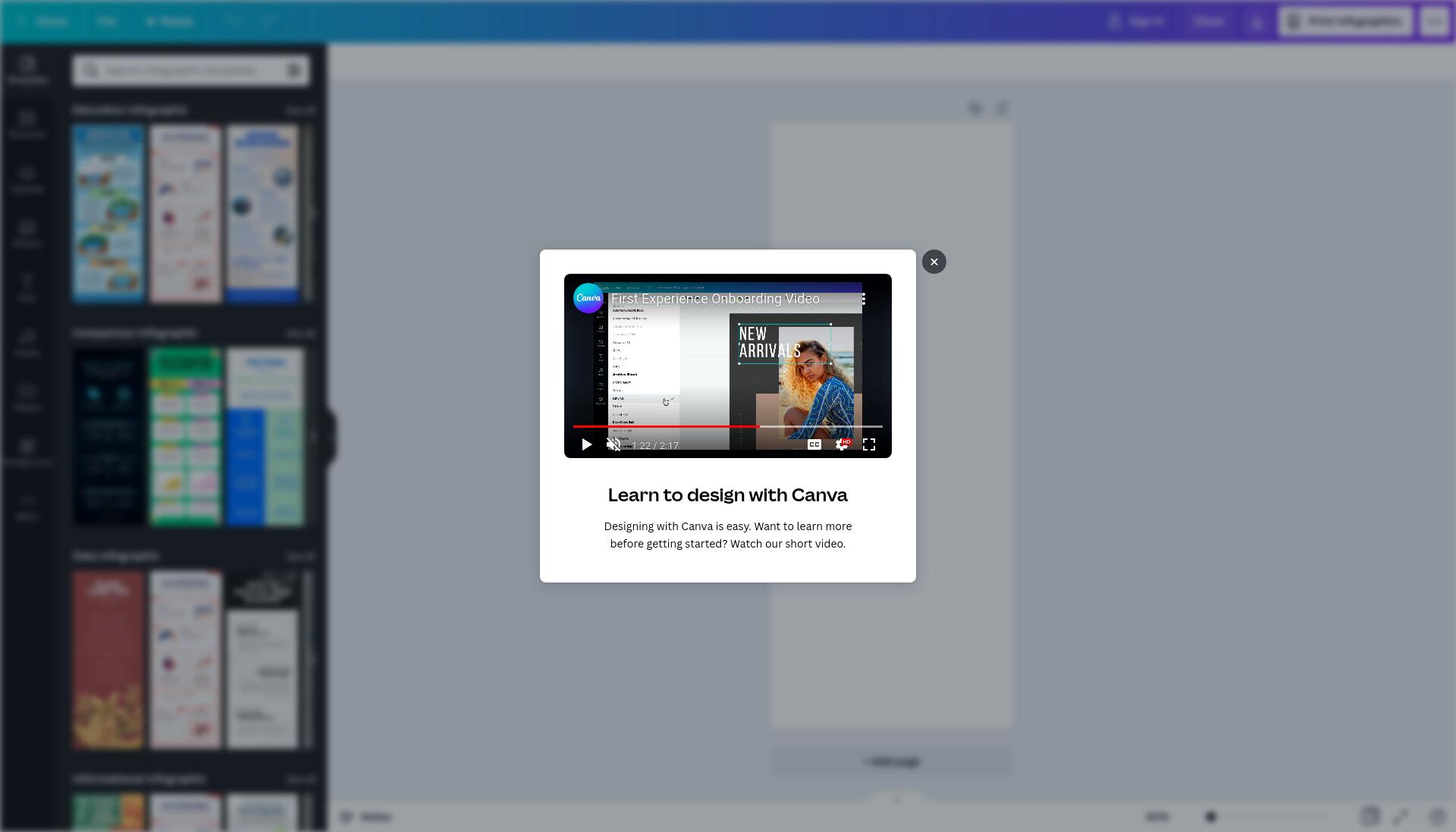Click the 1:22 / 2:17 time display

pyautogui.click(x=655, y=445)
